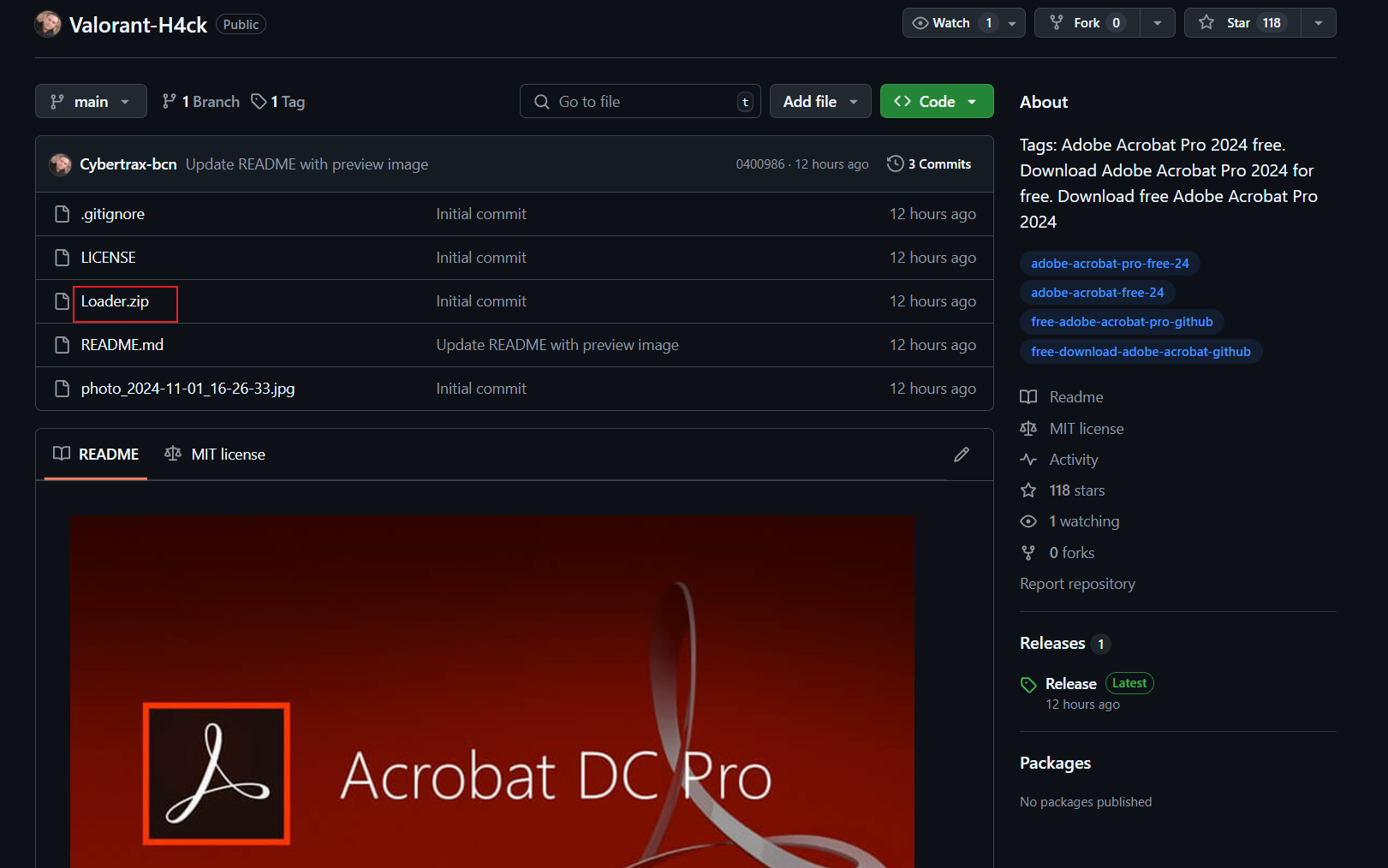Click Report repository

coord(1077,584)
